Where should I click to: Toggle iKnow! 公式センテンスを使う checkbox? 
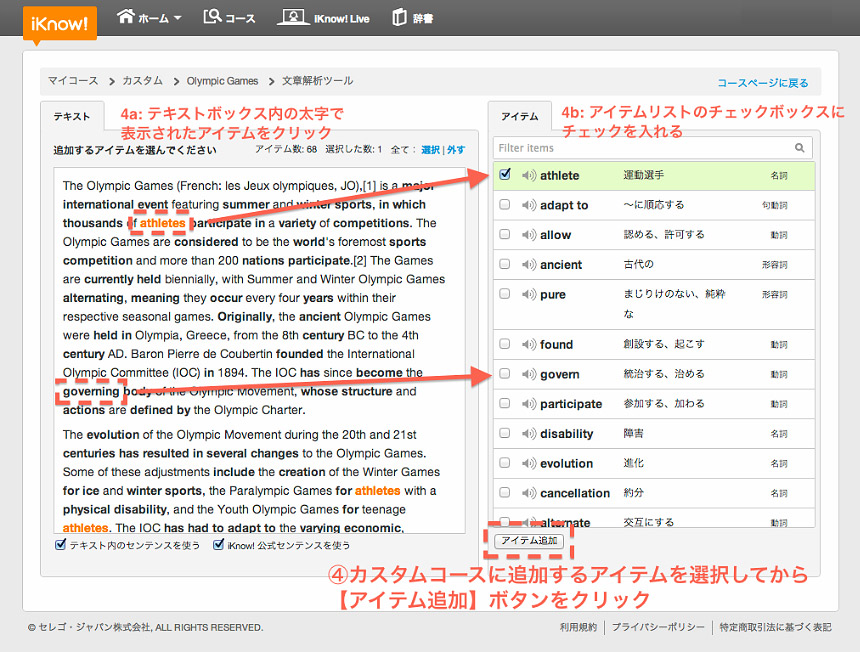coord(219,545)
